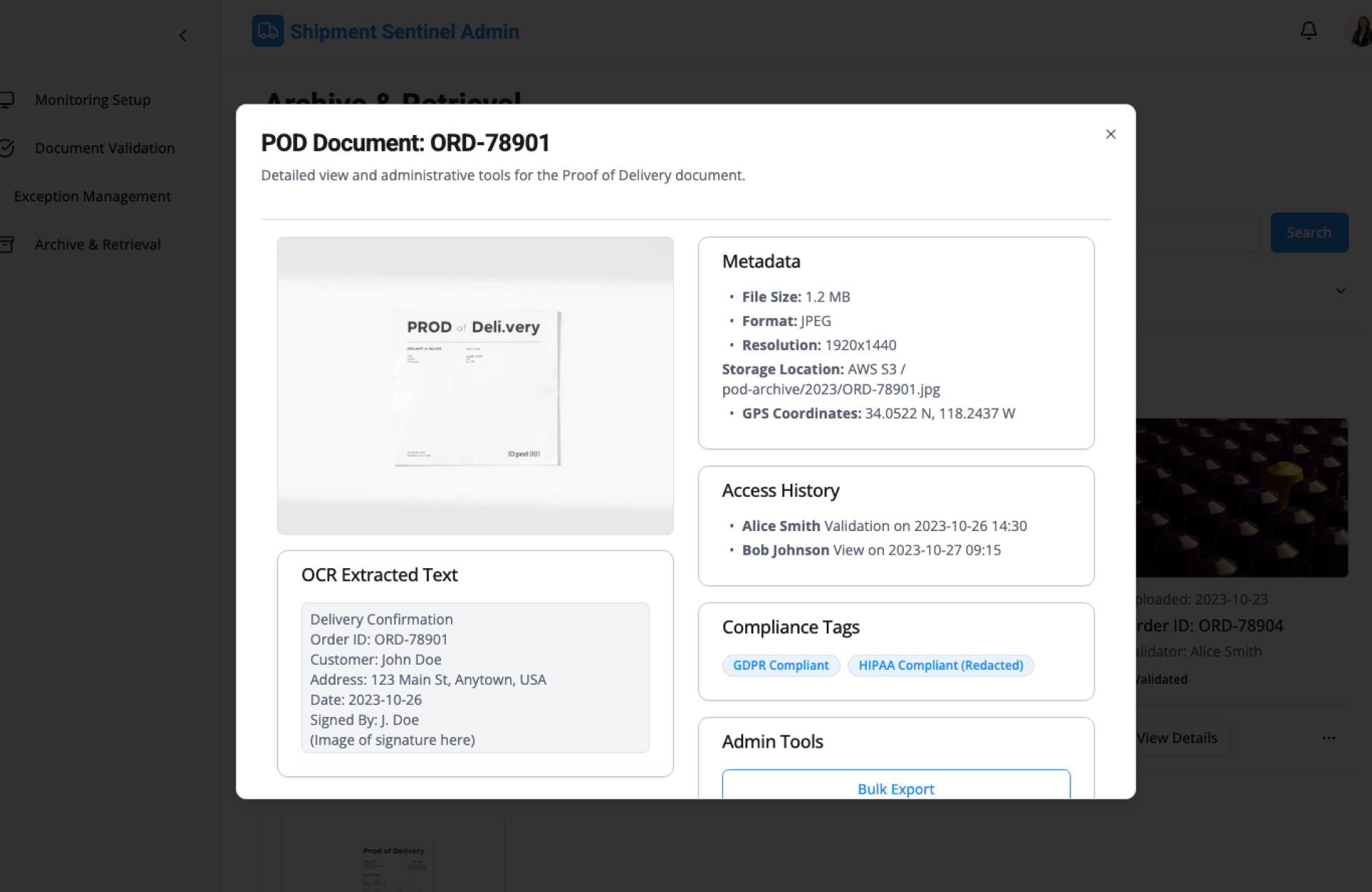
Task: Click the notification bell icon
Action: [x=1308, y=31]
